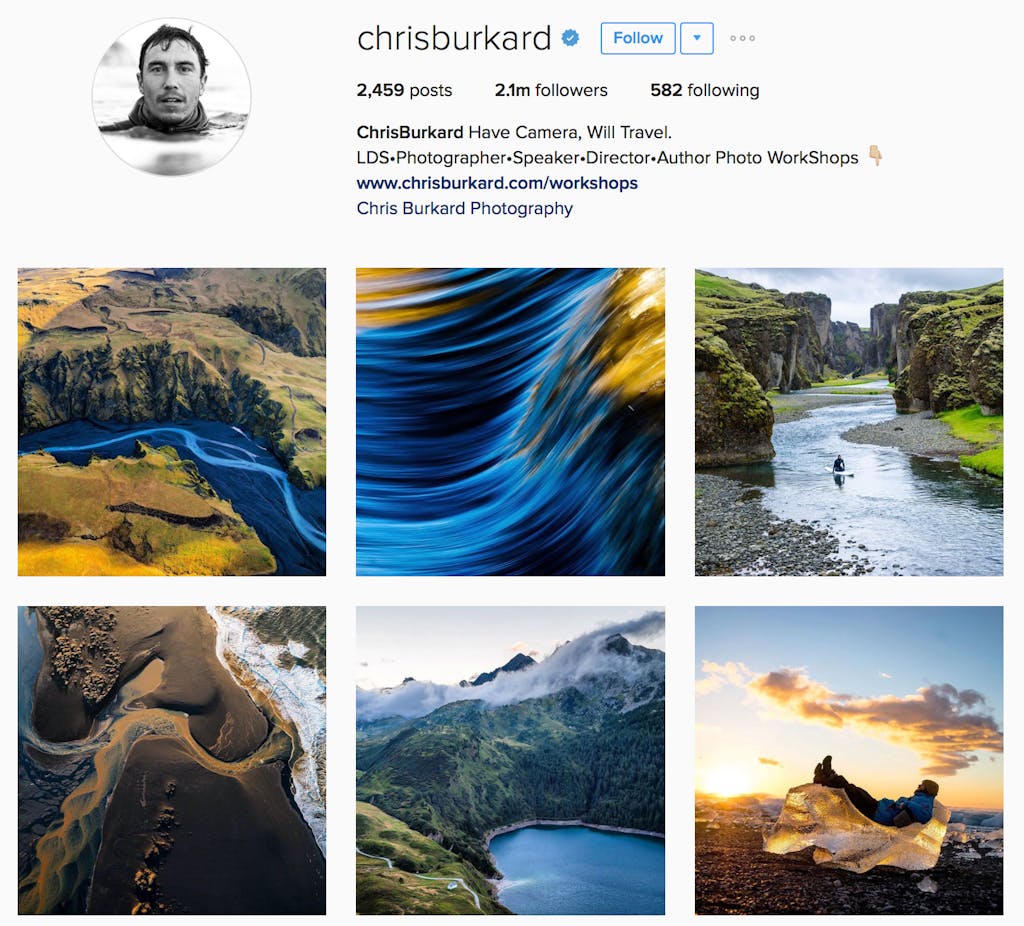Click the Follow button

pyautogui.click(x=637, y=39)
